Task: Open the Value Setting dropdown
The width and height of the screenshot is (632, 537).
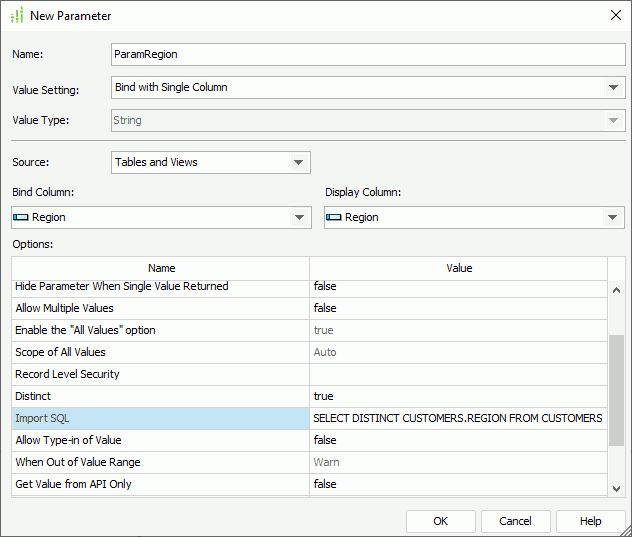Action: pos(614,88)
